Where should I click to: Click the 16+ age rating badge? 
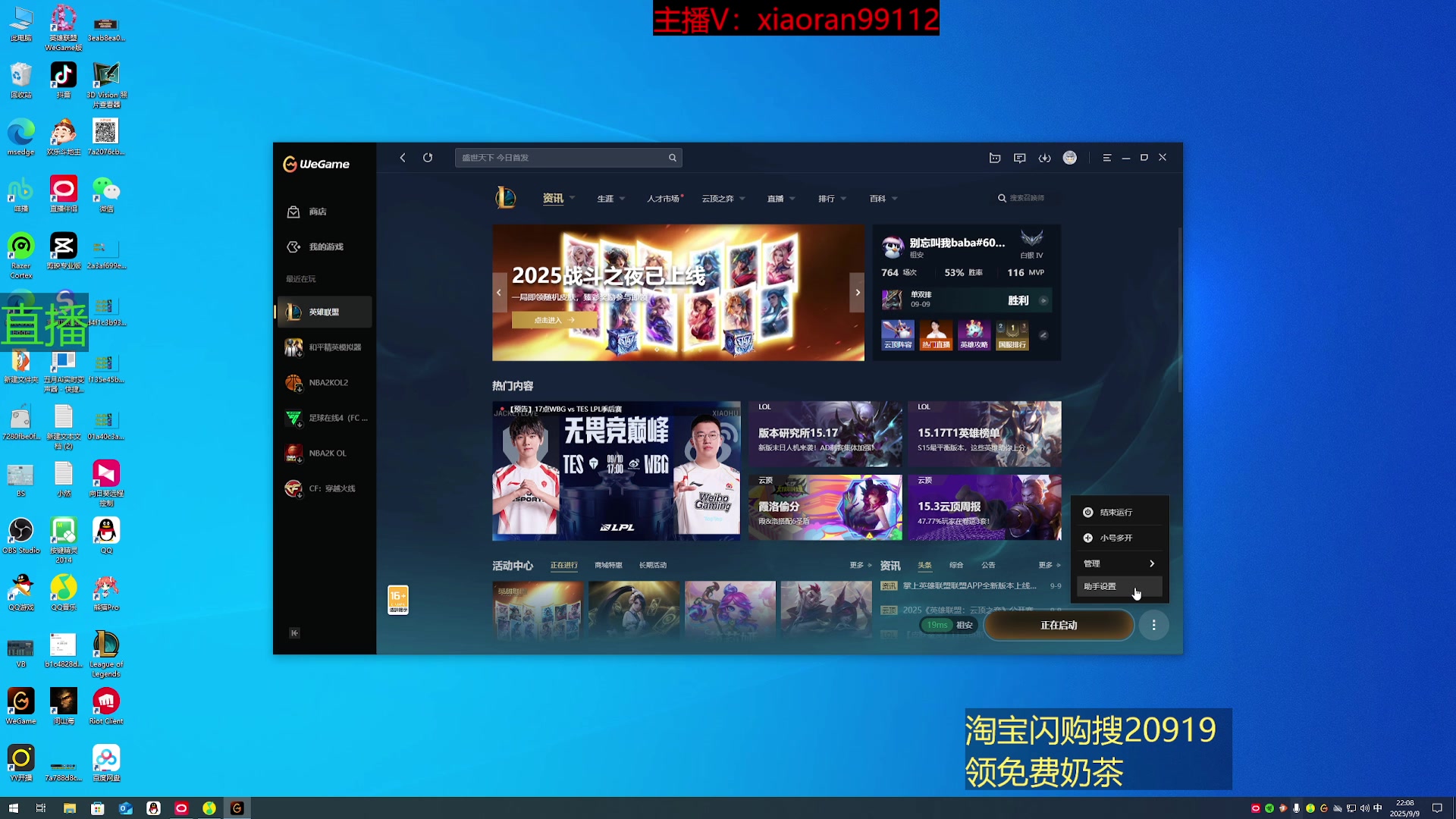(x=398, y=600)
